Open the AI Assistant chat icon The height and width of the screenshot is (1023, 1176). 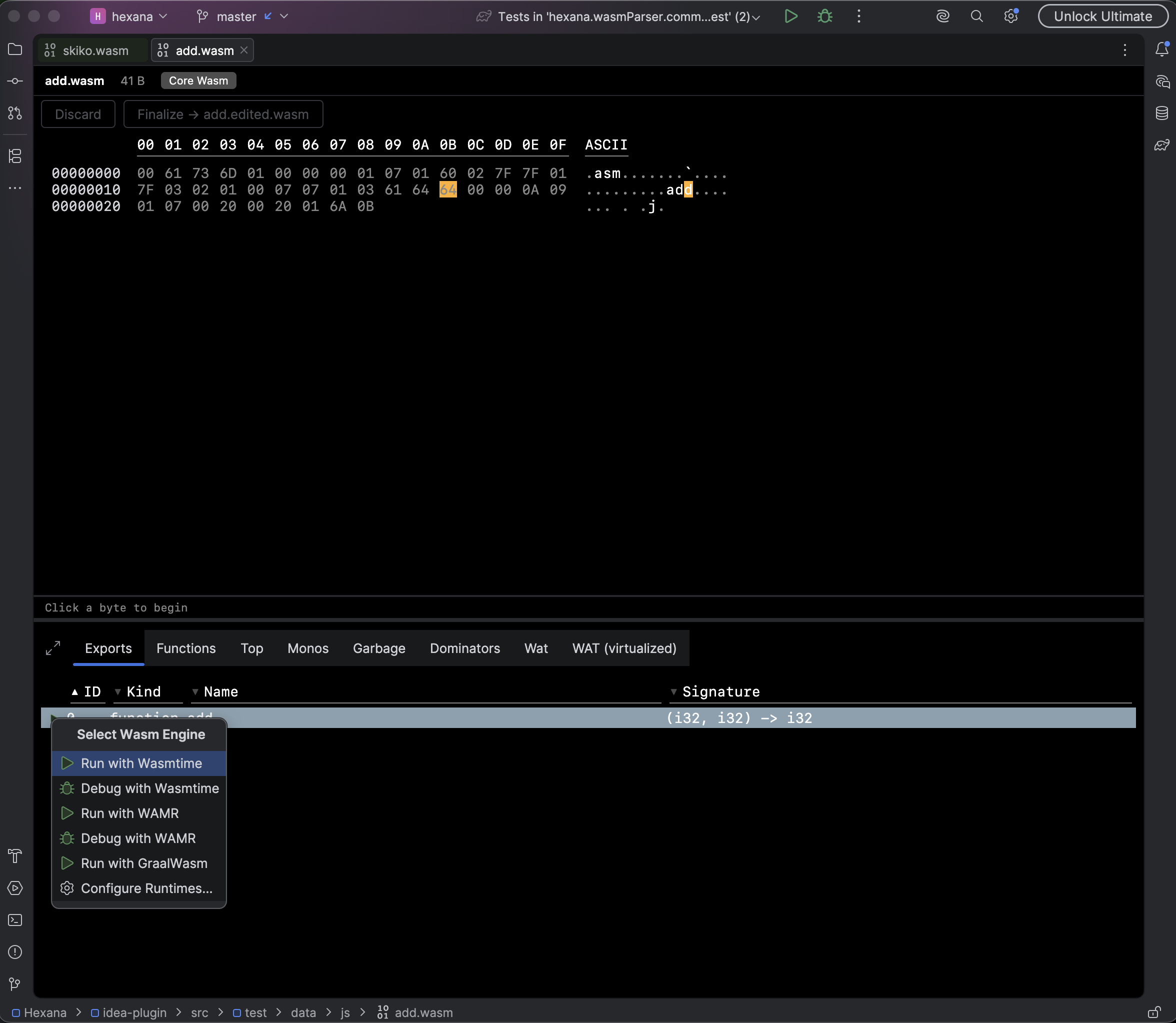coord(1161,81)
